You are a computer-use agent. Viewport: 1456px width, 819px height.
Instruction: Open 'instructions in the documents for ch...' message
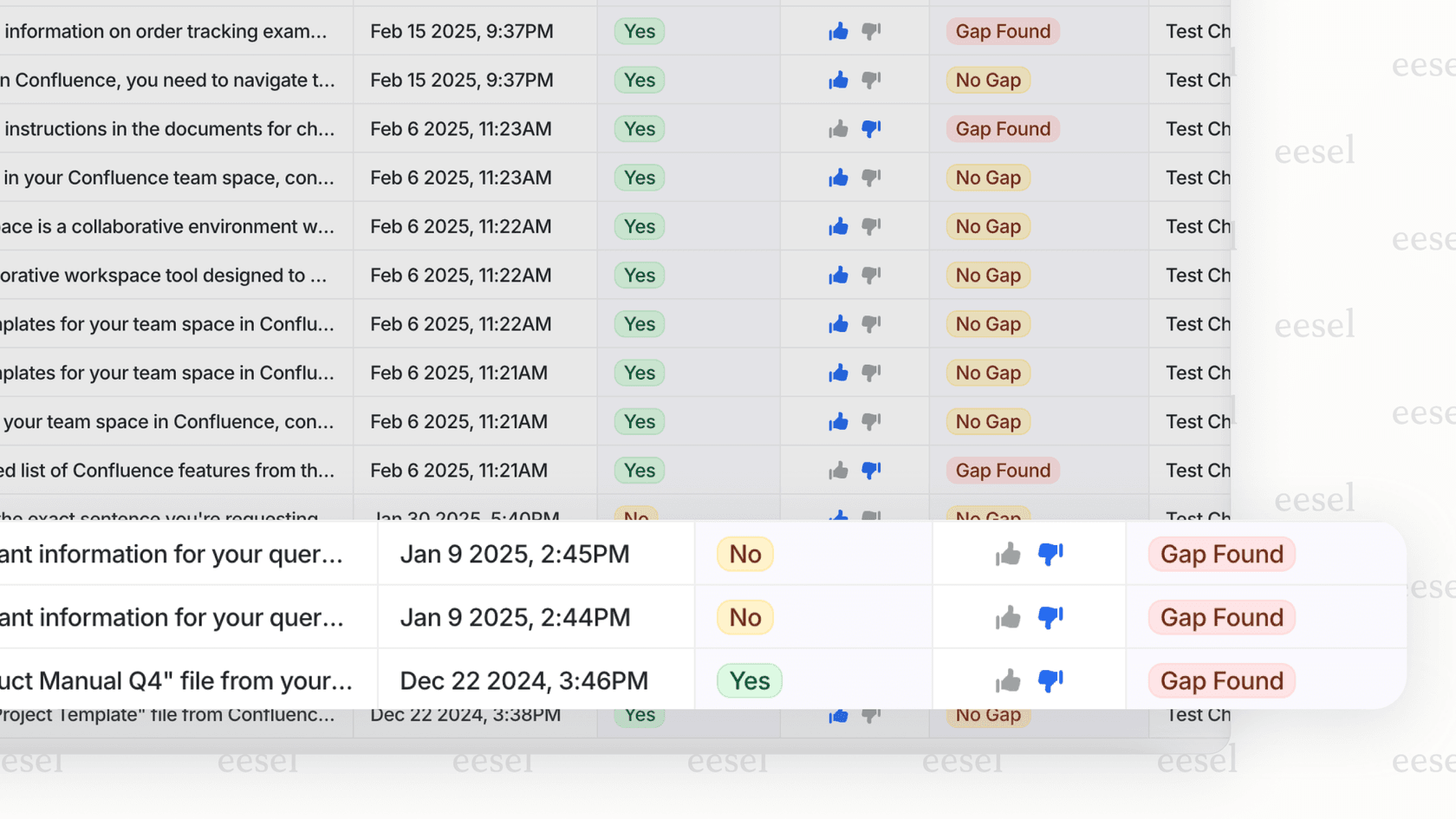[x=169, y=129]
